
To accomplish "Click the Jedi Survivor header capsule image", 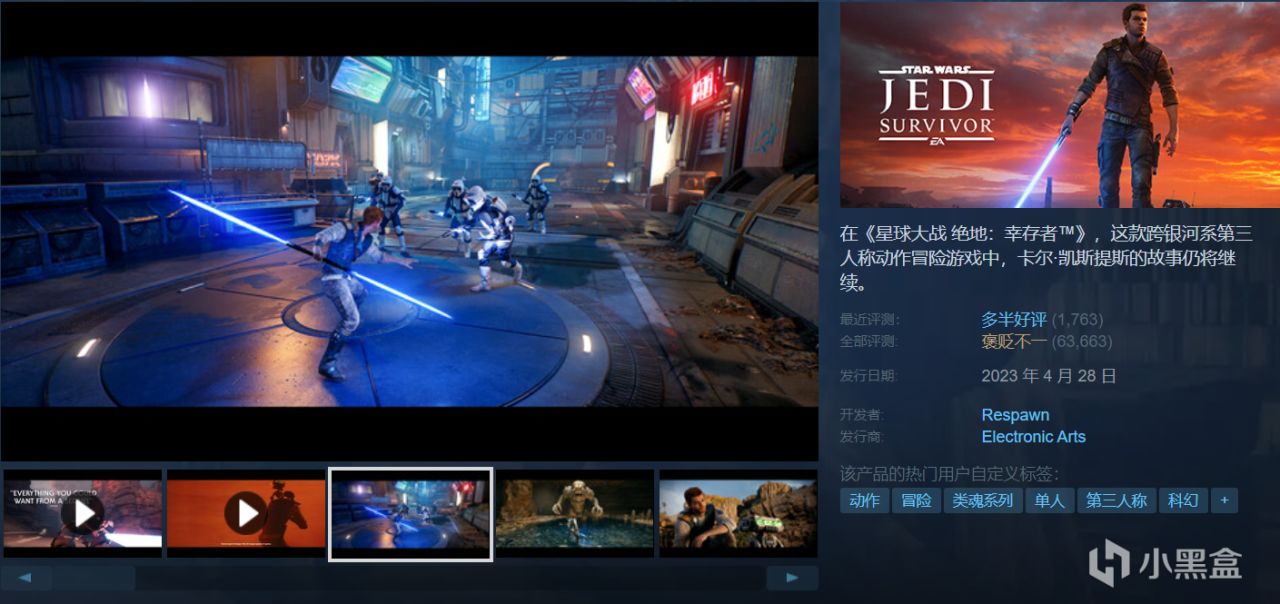I will [1059, 105].
